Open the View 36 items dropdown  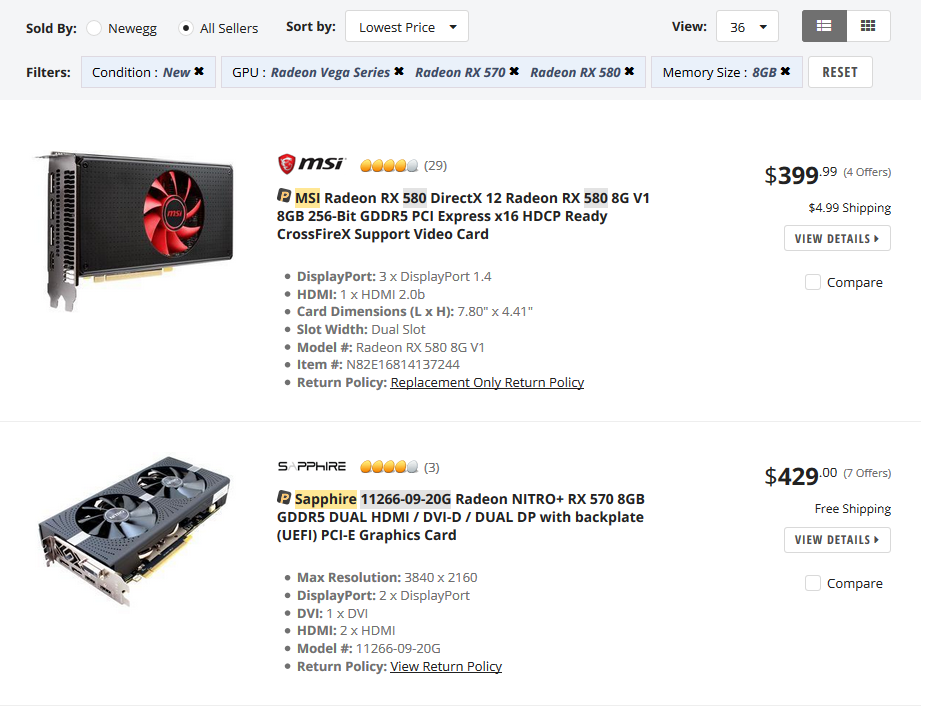coord(747,27)
